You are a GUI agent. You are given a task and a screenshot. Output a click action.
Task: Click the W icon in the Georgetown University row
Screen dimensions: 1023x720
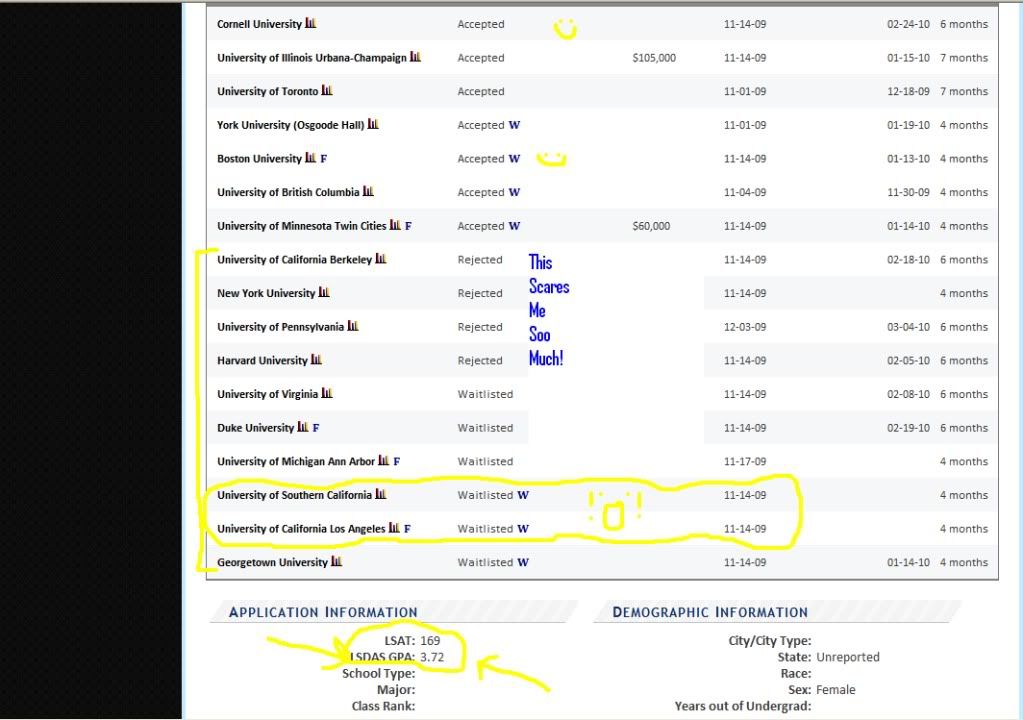[523, 562]
